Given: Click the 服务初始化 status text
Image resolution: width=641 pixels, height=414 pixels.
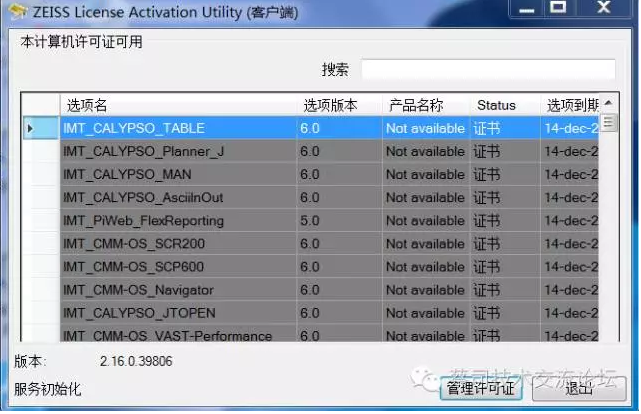Looking at the screenshot, I should (x=47, y=389).
